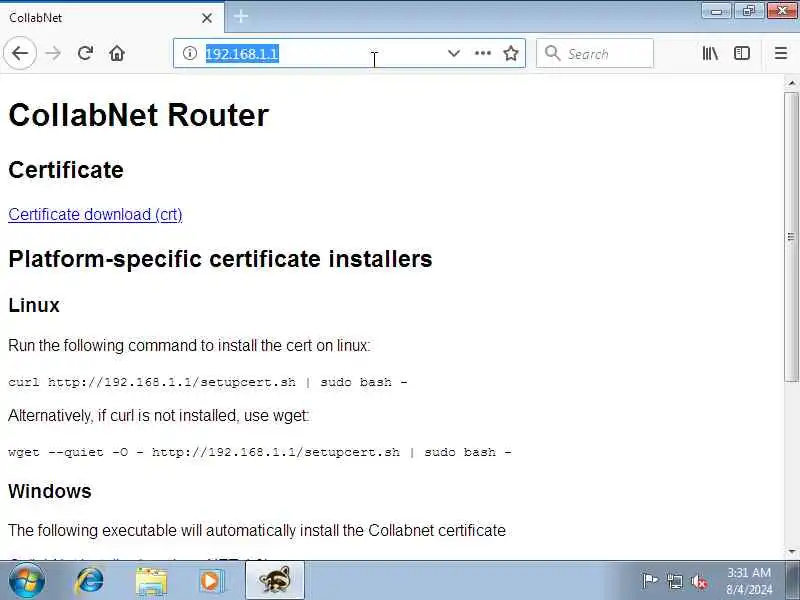Open the Library bookmarks and history
The width and height of the screenshot is (800, 600).
click(710, 53)
